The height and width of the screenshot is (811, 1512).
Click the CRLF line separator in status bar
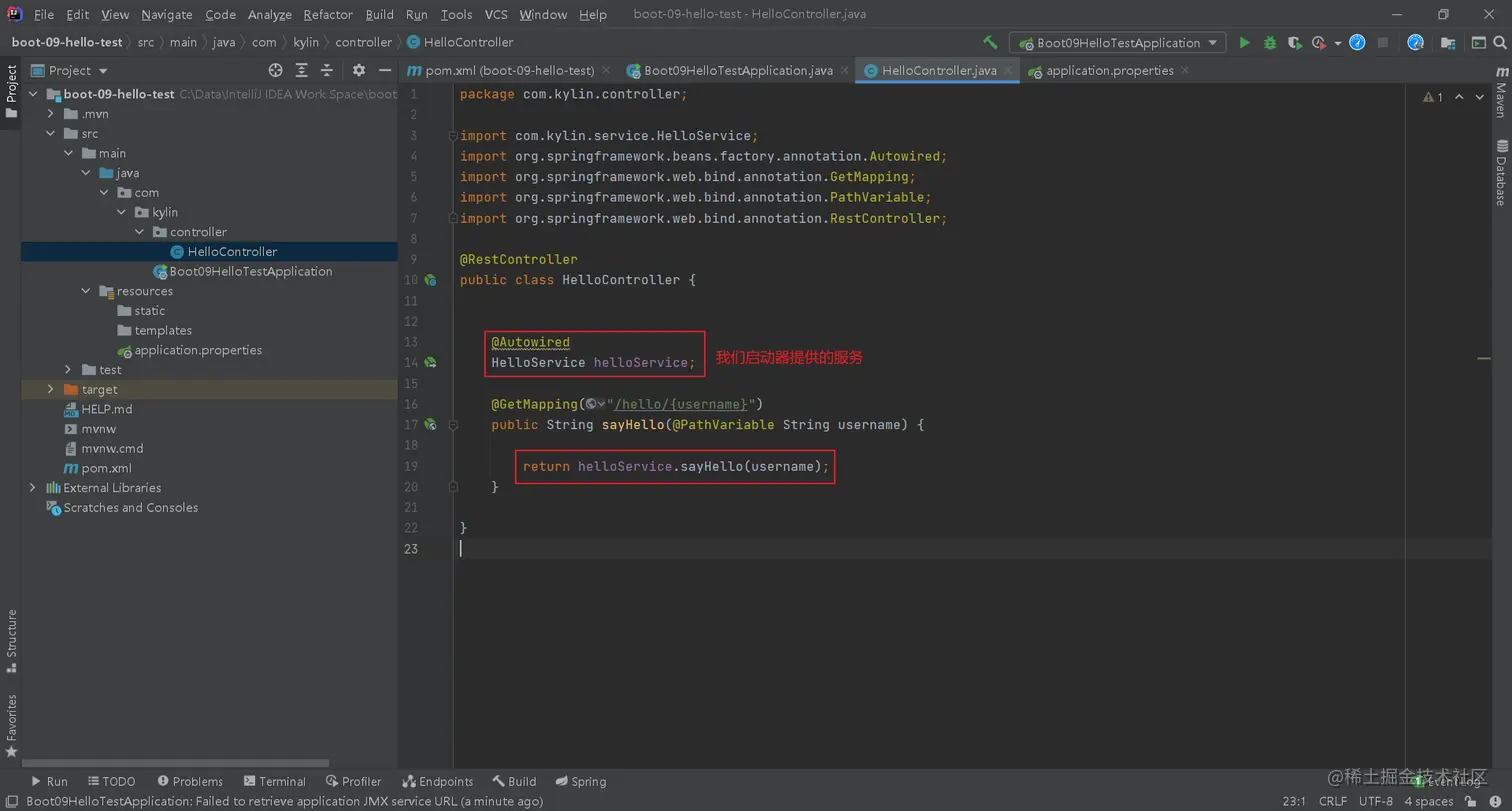pyautogui.click(x=1333, y=801)
